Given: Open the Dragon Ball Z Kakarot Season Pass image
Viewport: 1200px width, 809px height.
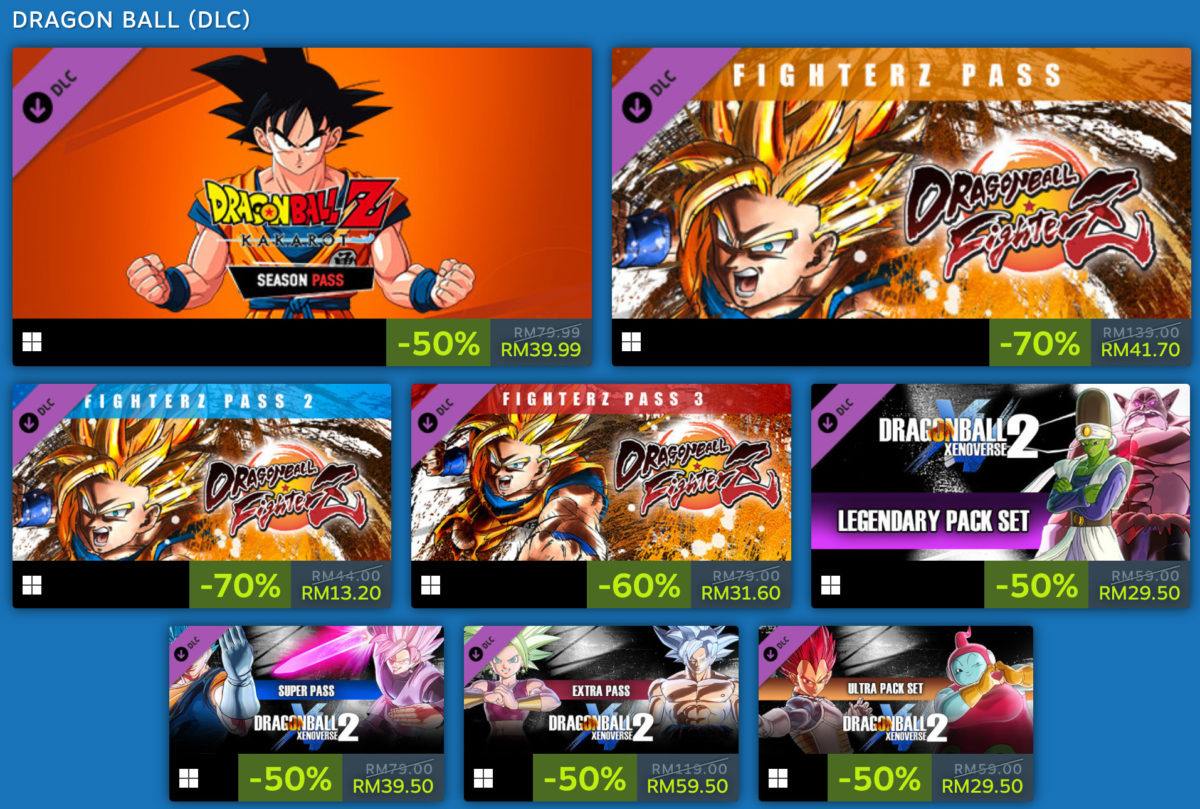Looking at the screenshot, I should coord(302,183).
